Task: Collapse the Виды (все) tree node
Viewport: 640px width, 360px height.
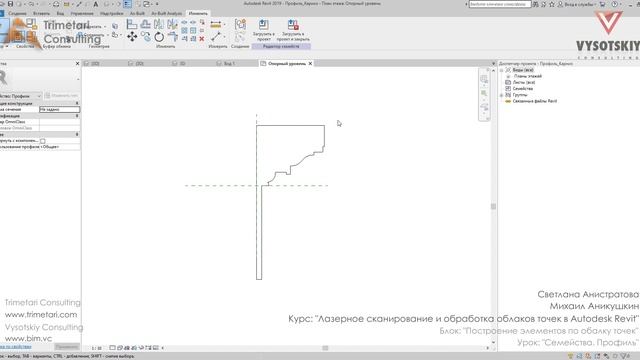Action: tap(502, 70)
